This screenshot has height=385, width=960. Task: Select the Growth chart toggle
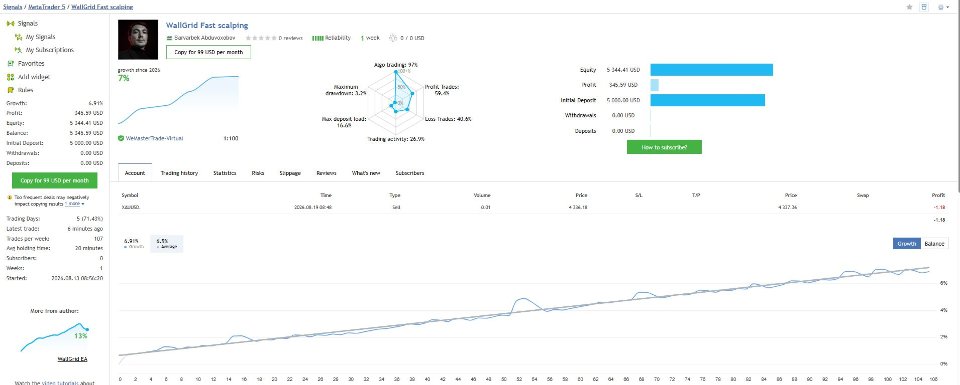906,244
